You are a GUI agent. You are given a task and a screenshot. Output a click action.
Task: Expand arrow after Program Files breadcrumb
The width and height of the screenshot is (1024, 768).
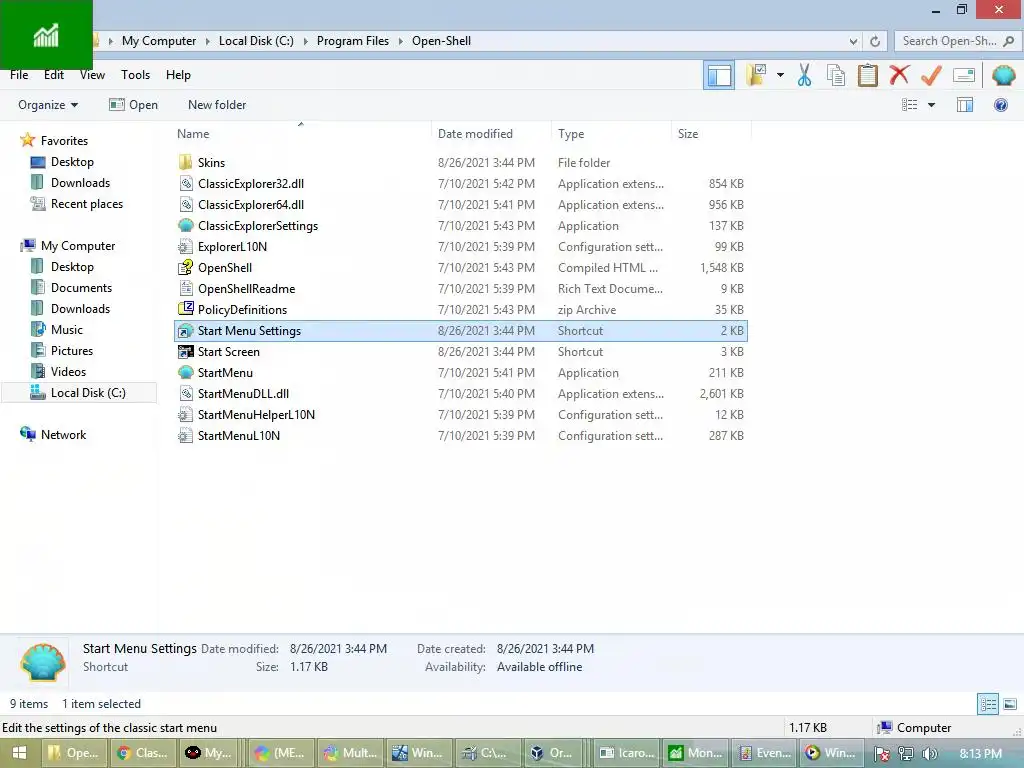400,41
